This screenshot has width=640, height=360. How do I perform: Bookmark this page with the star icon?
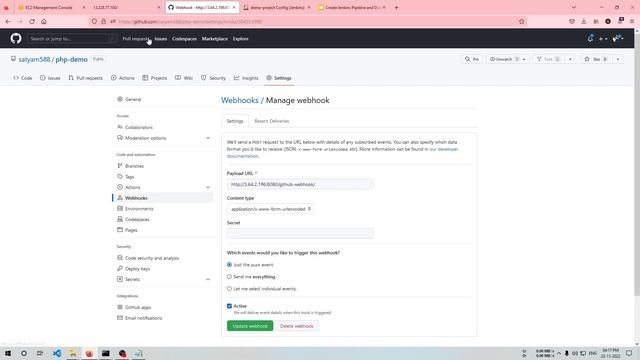[522, 22]
